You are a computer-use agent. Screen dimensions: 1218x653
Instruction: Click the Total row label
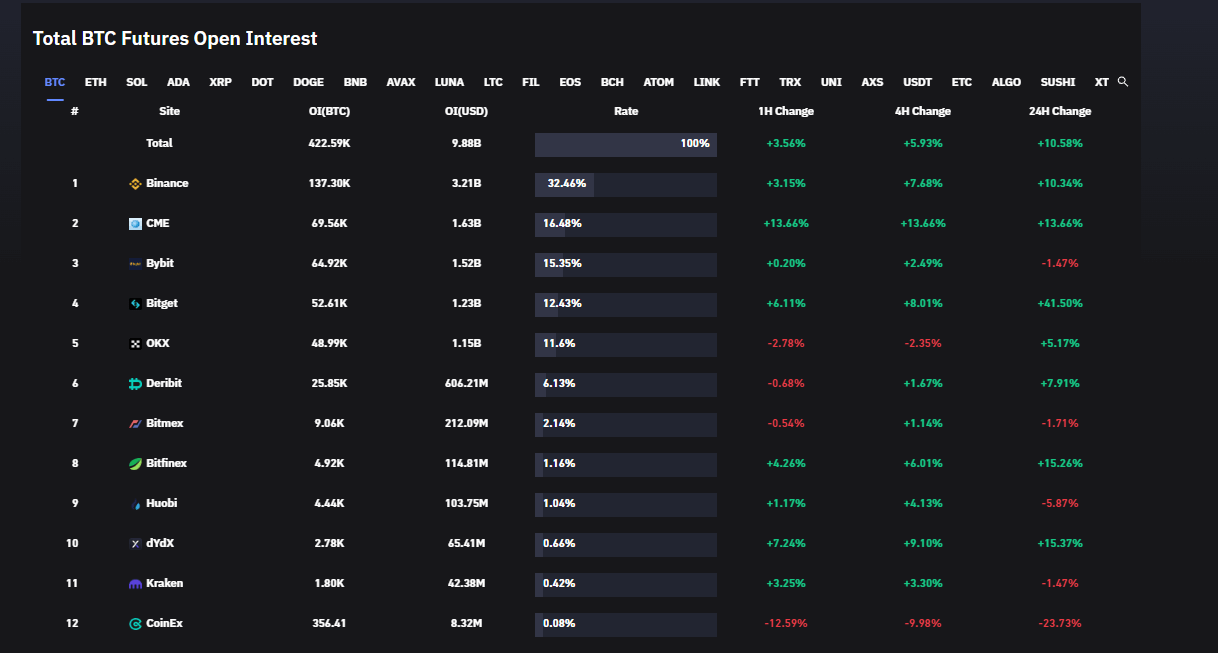click(x=159, y=143)
